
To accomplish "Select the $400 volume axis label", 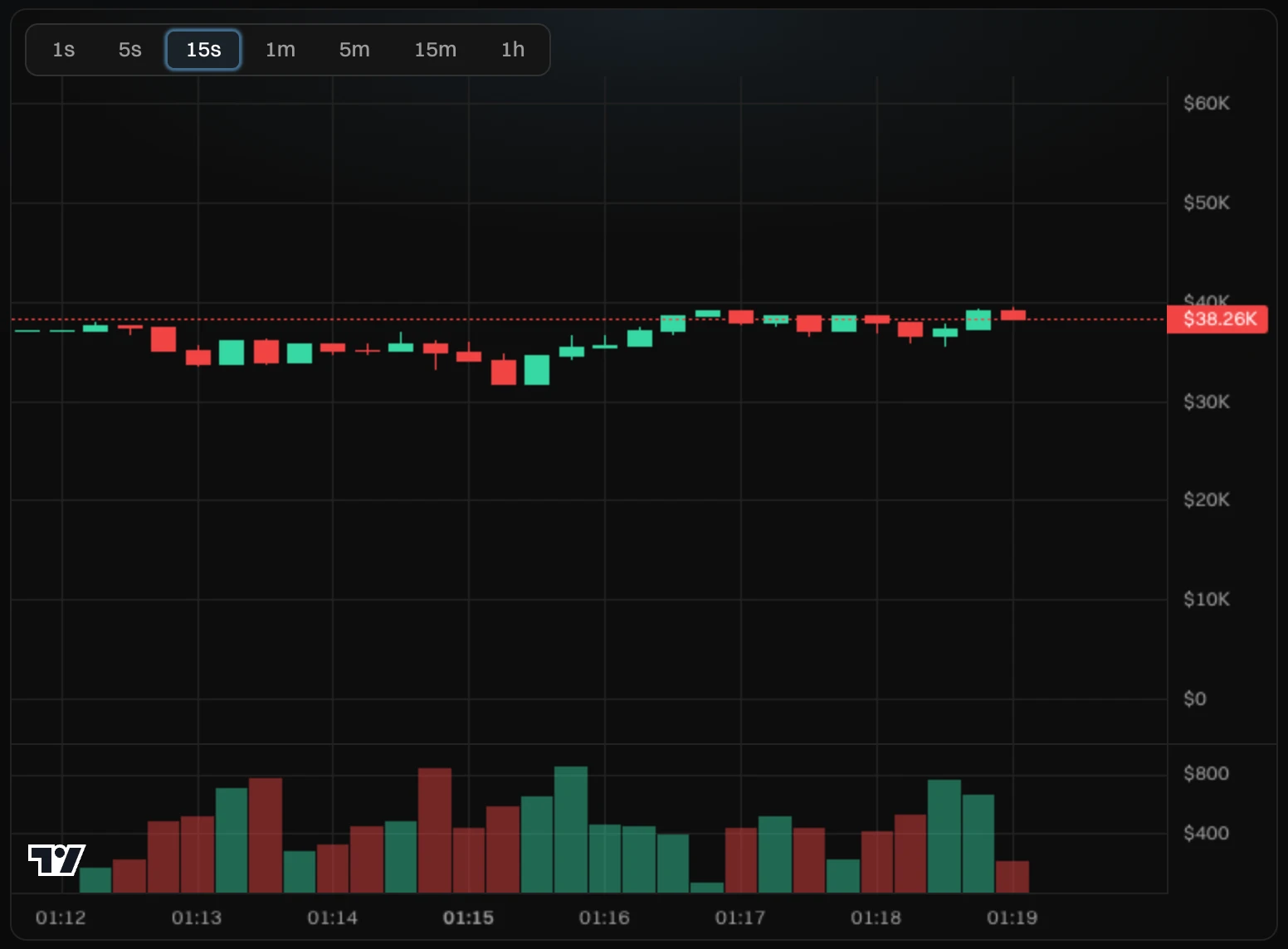I will pos(1206,834).
